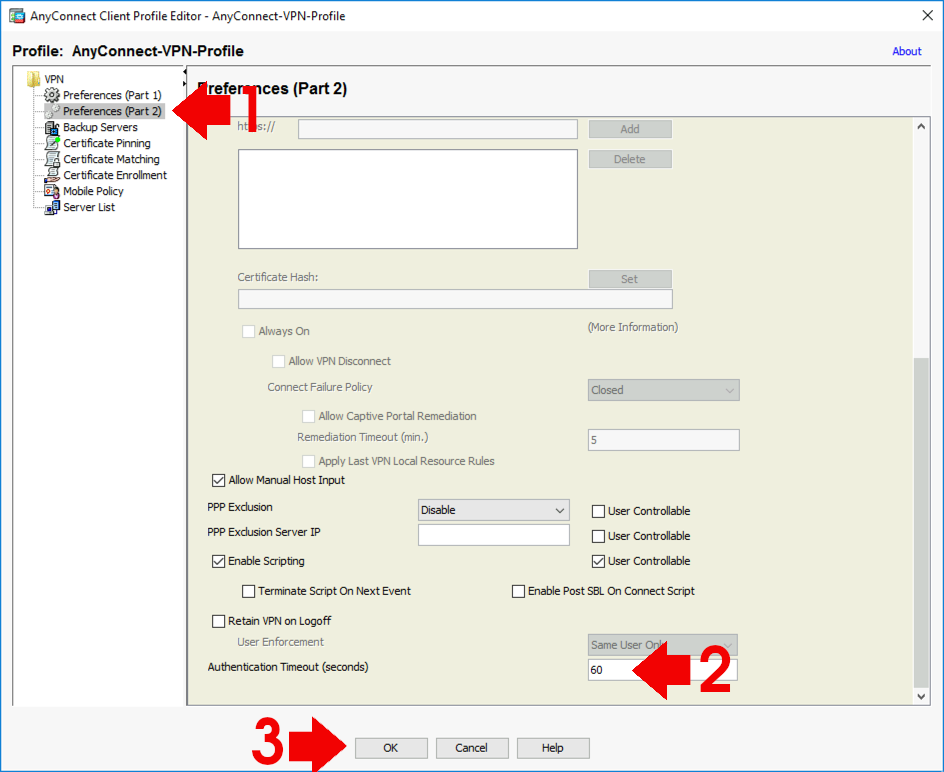The height and width of the screenshot is (772, 944).
Task: Open Backup Servers section
Action: coord(100,127)
